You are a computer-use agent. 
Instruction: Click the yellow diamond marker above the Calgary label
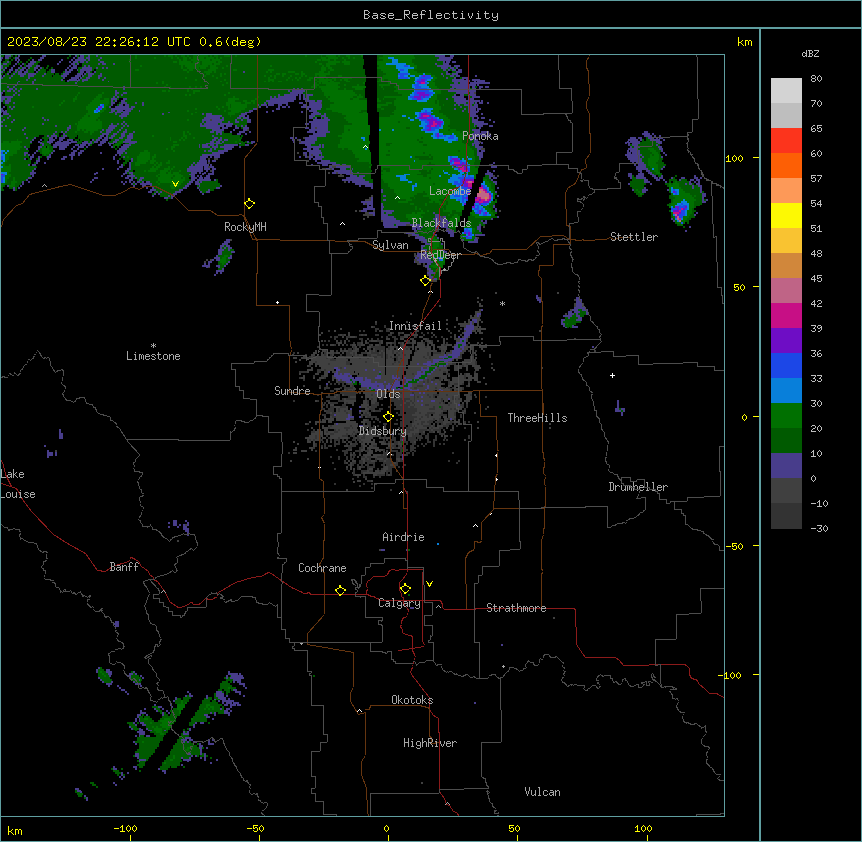coord(405,589)
